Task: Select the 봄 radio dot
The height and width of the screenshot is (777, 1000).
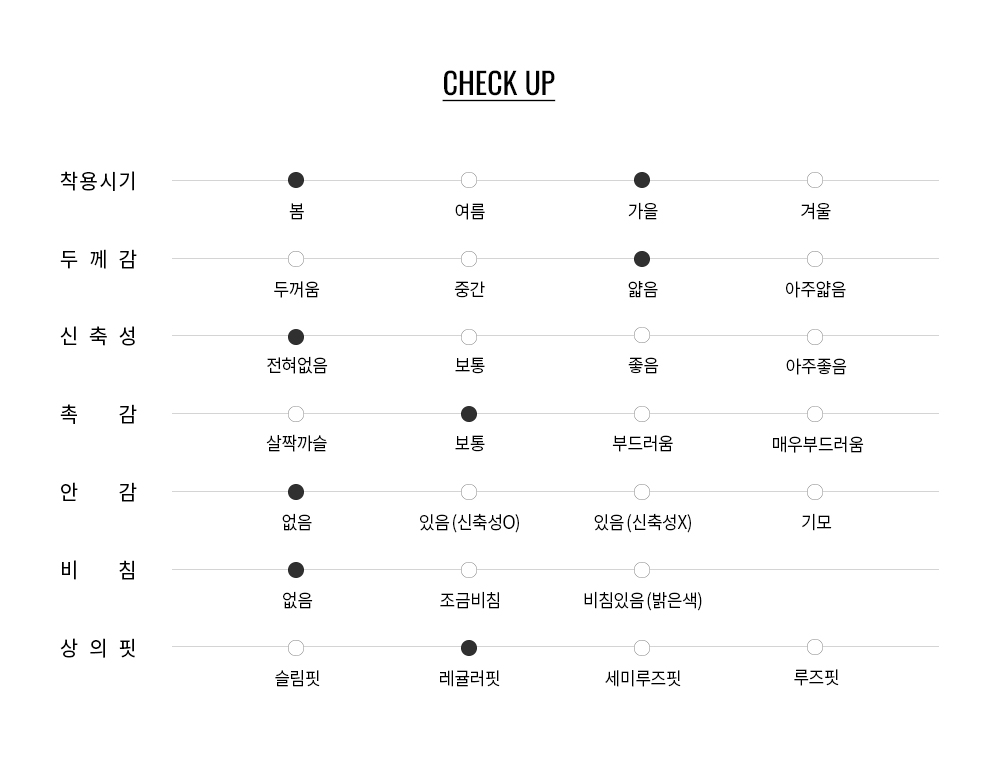Action: [296, 180]
